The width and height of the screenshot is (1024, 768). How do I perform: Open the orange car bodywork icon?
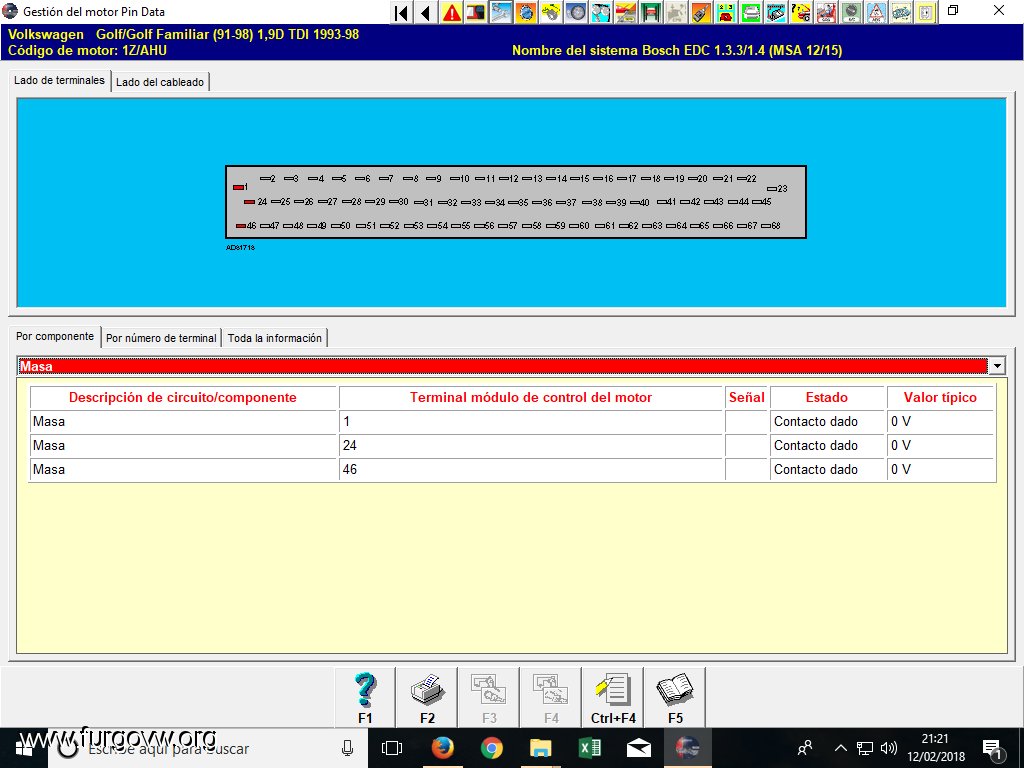coord(626,12)
